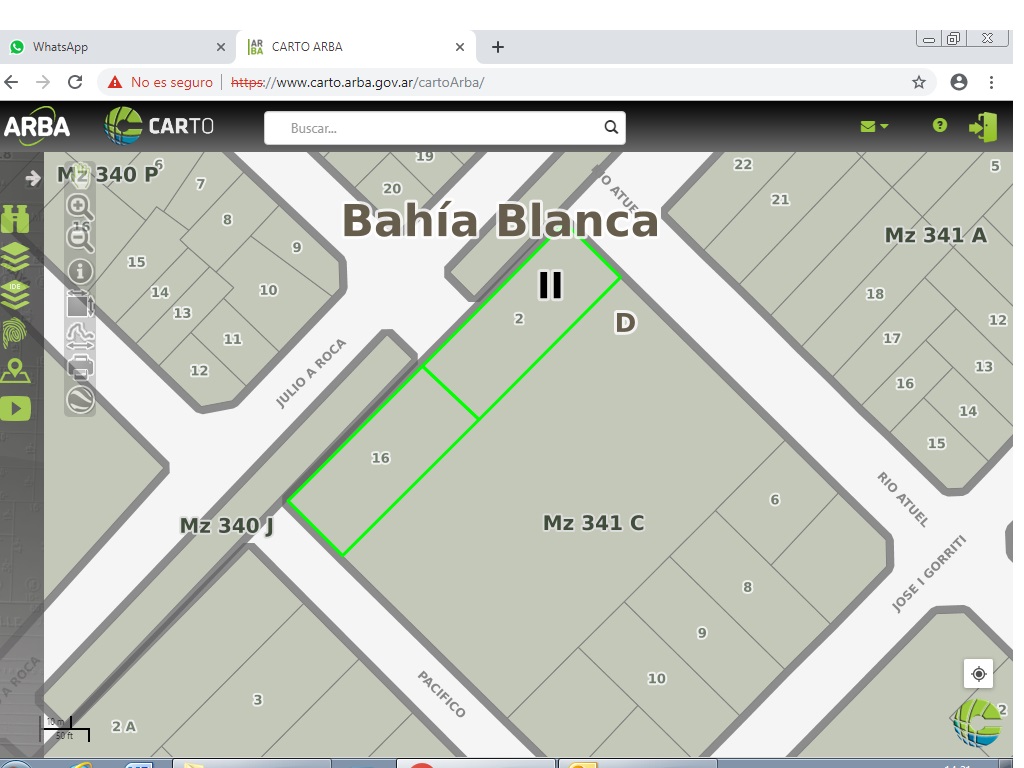
Task: Center map with the geolocation button
Action: point(978,673)
